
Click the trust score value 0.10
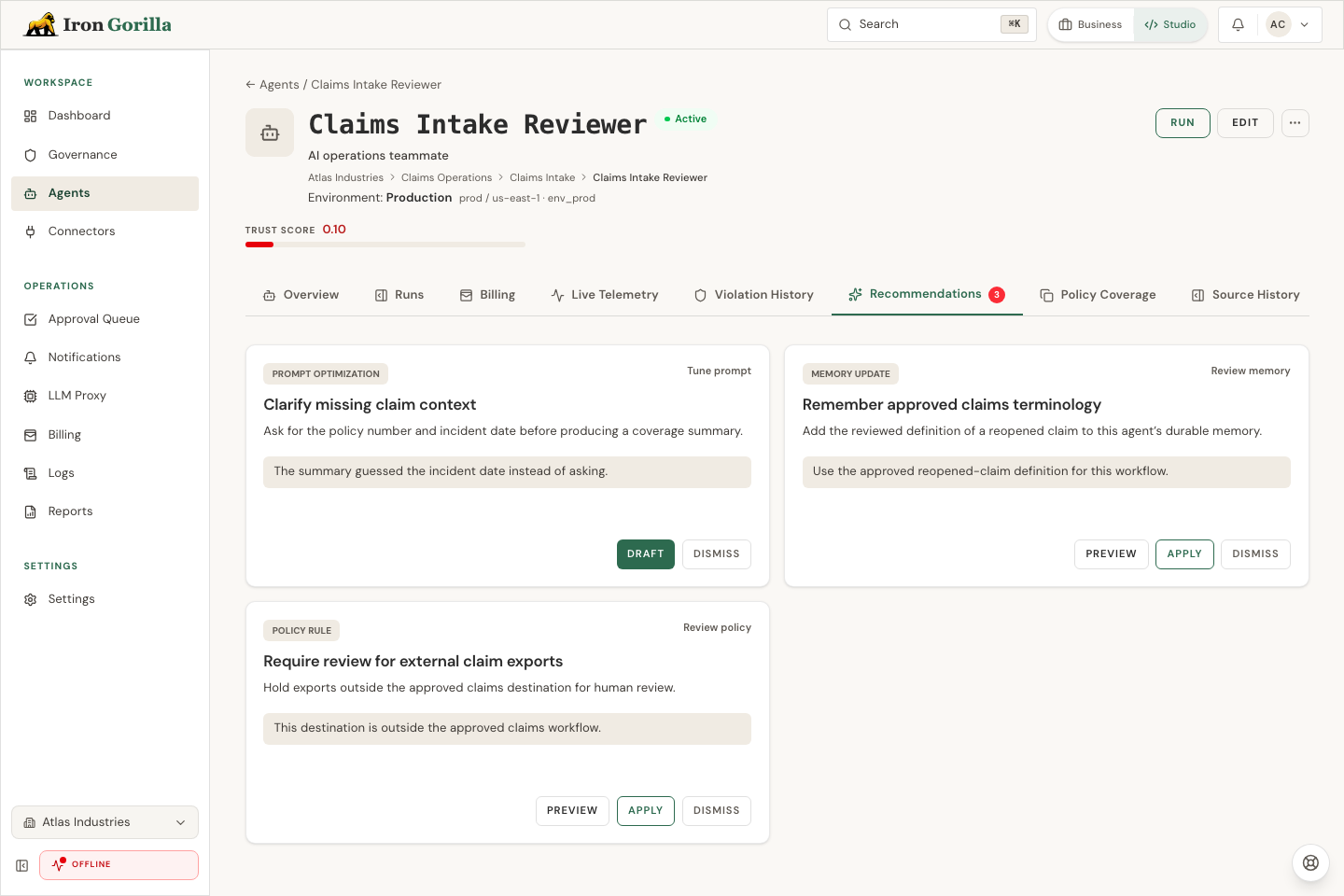[334, 230]
